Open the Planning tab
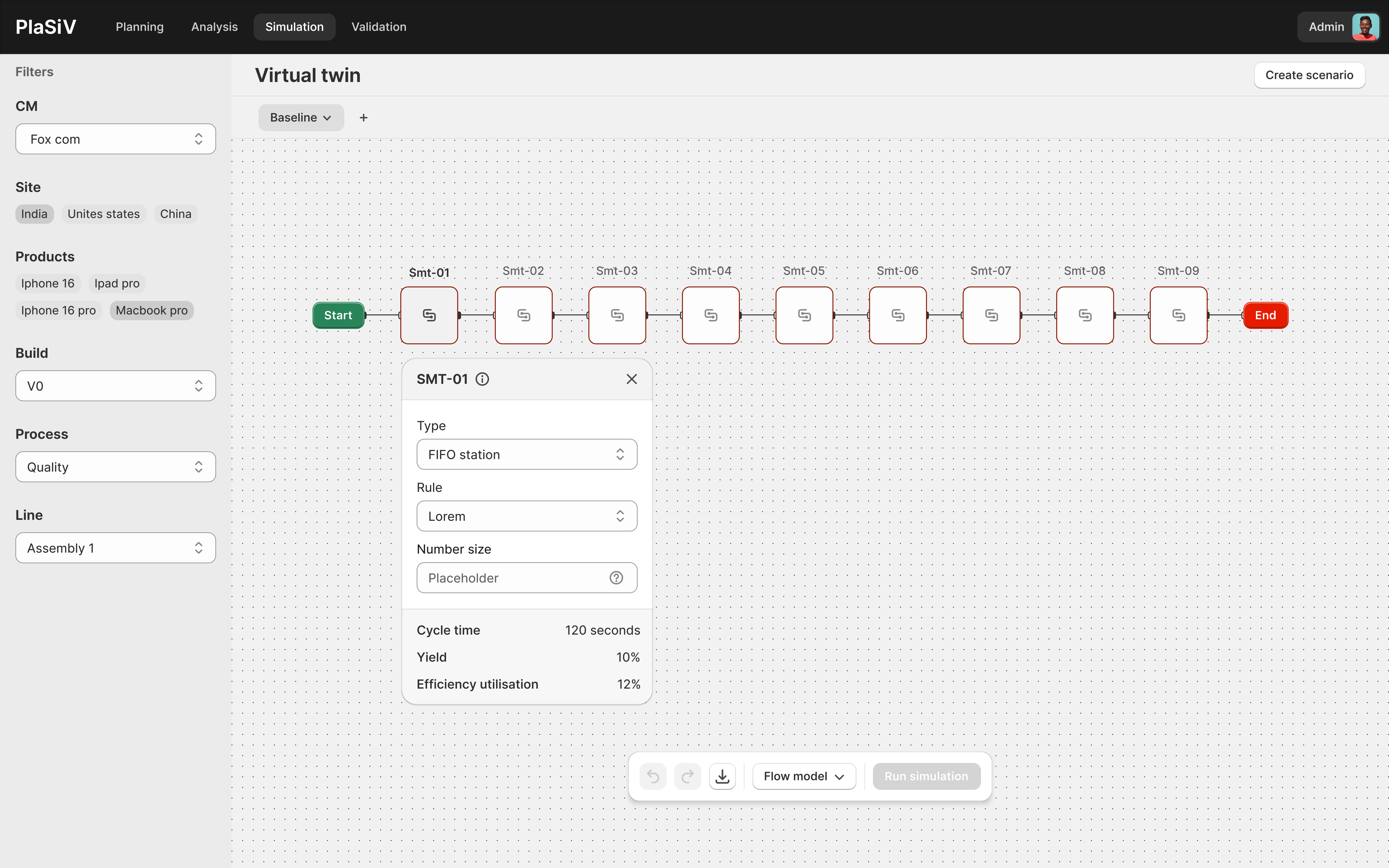This screenshot has width=1389, height=868. click(139, 27)
